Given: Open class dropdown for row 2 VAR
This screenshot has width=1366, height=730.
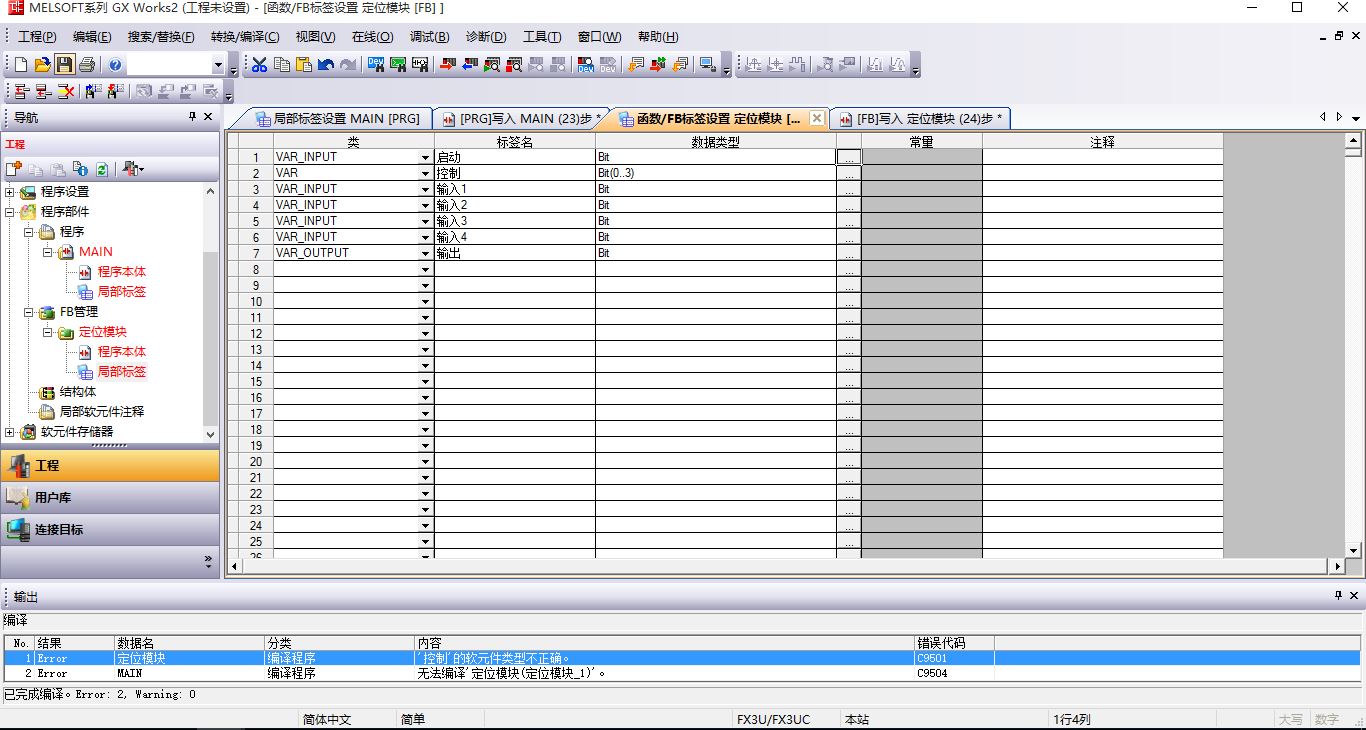Looking at the screenshot, I should 425,173.
